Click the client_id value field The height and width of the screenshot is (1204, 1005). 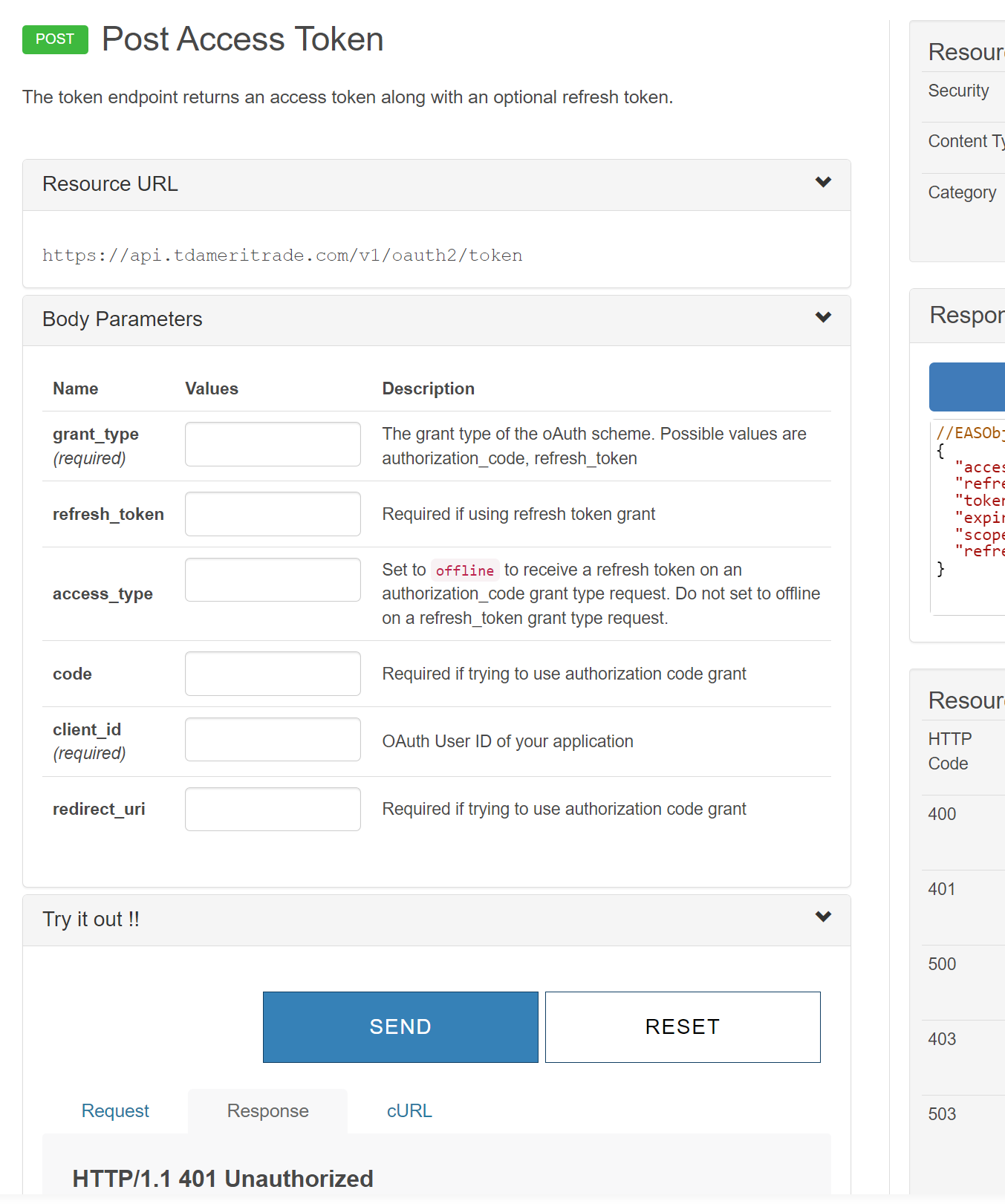pos(273,740)
